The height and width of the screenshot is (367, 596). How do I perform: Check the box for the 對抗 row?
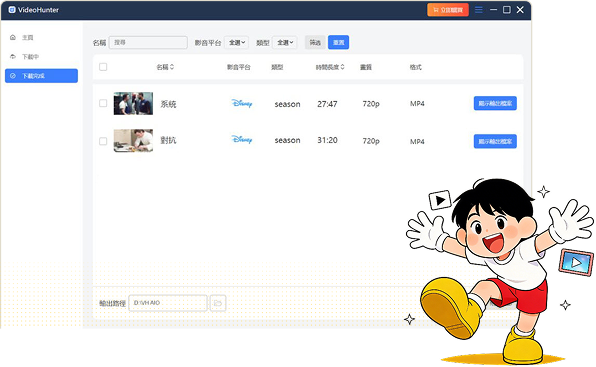(x=103, y=141)
